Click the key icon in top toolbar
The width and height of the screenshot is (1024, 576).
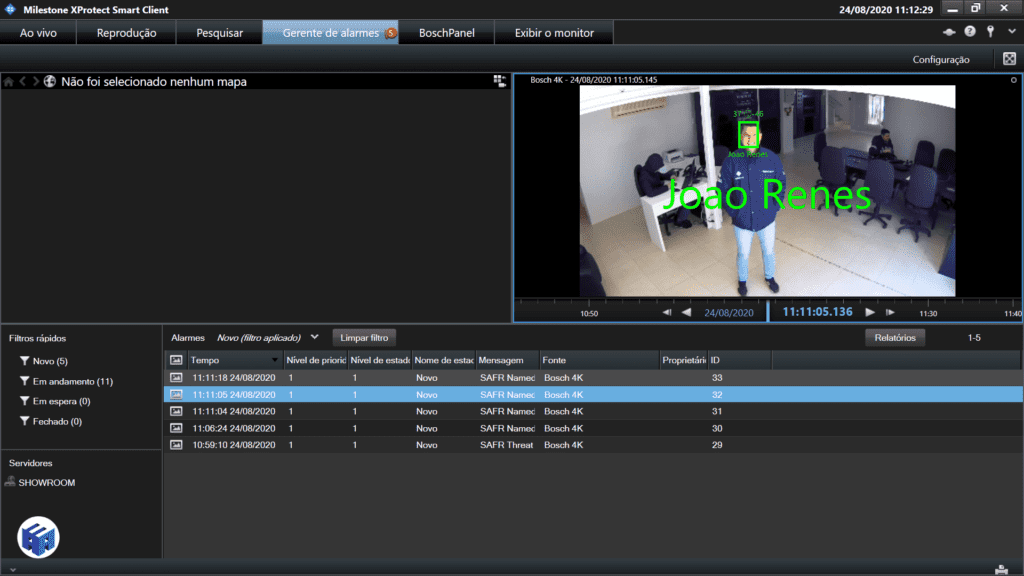click(990, 32)
